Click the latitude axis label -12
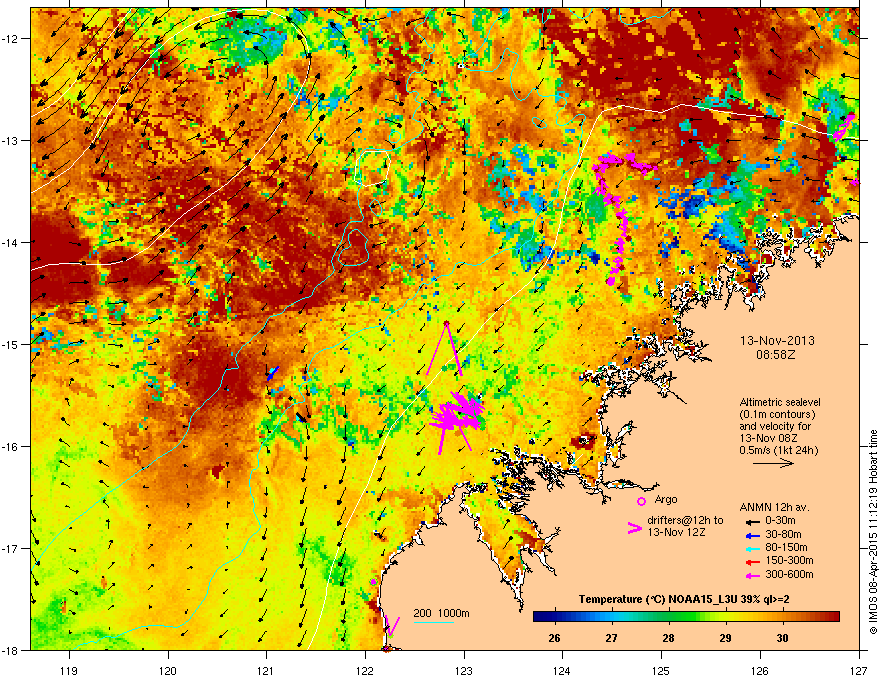The image size is (880, 680). 11,39
